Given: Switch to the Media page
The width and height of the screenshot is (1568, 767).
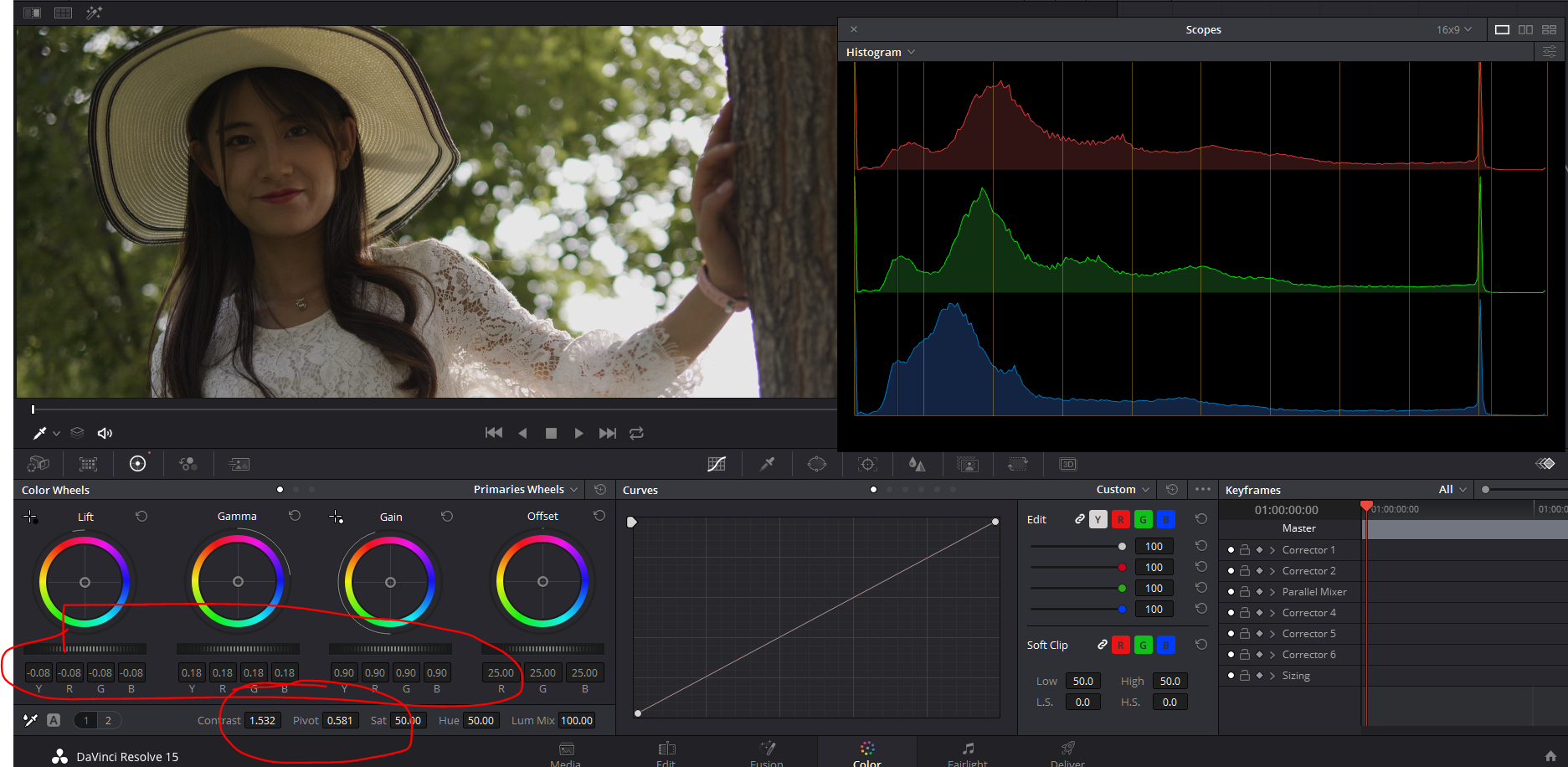Looking at the screenshot, I should (x=566, y=754).
